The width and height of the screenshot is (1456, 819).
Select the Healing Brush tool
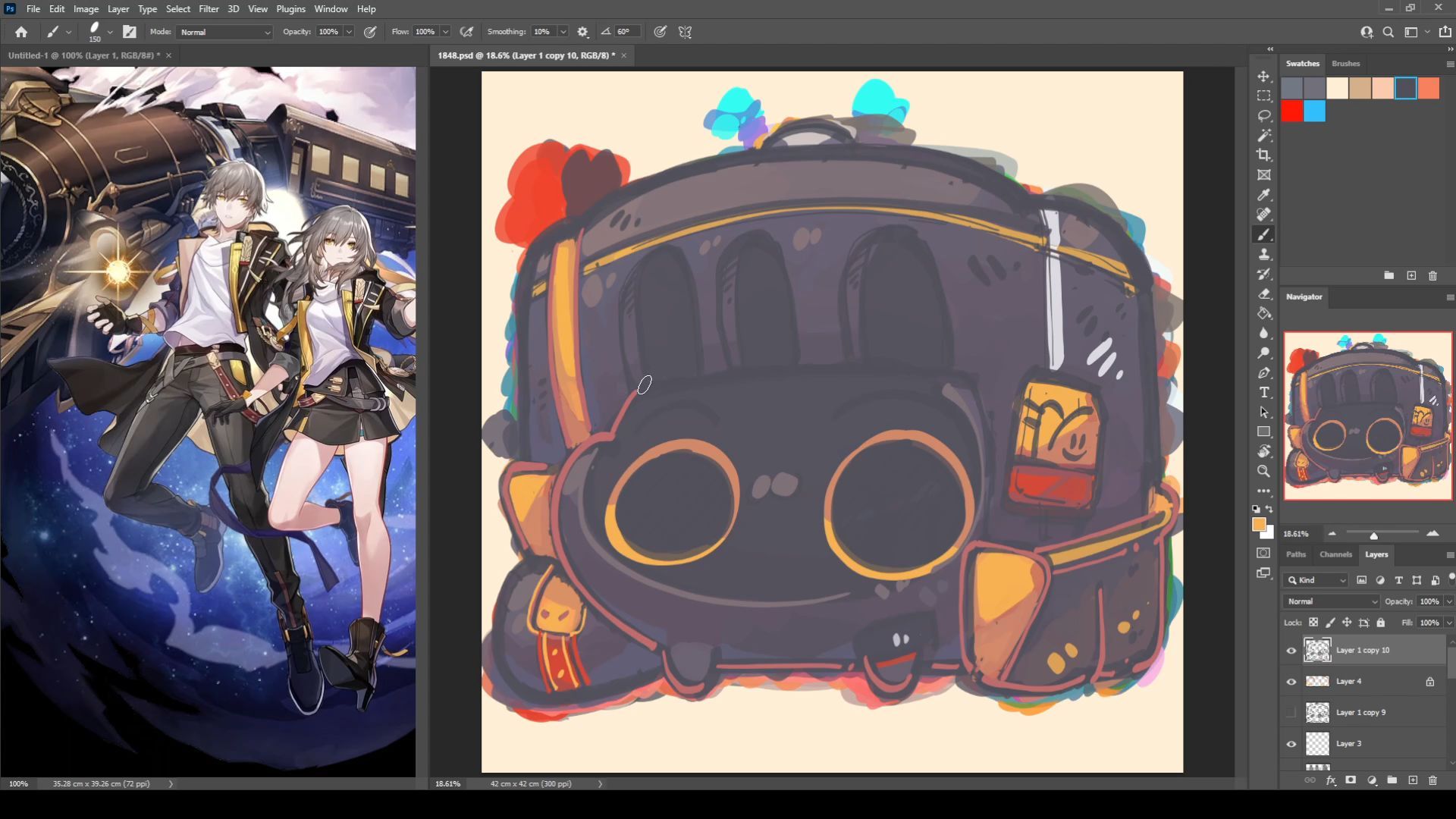tap(1263, 215)
